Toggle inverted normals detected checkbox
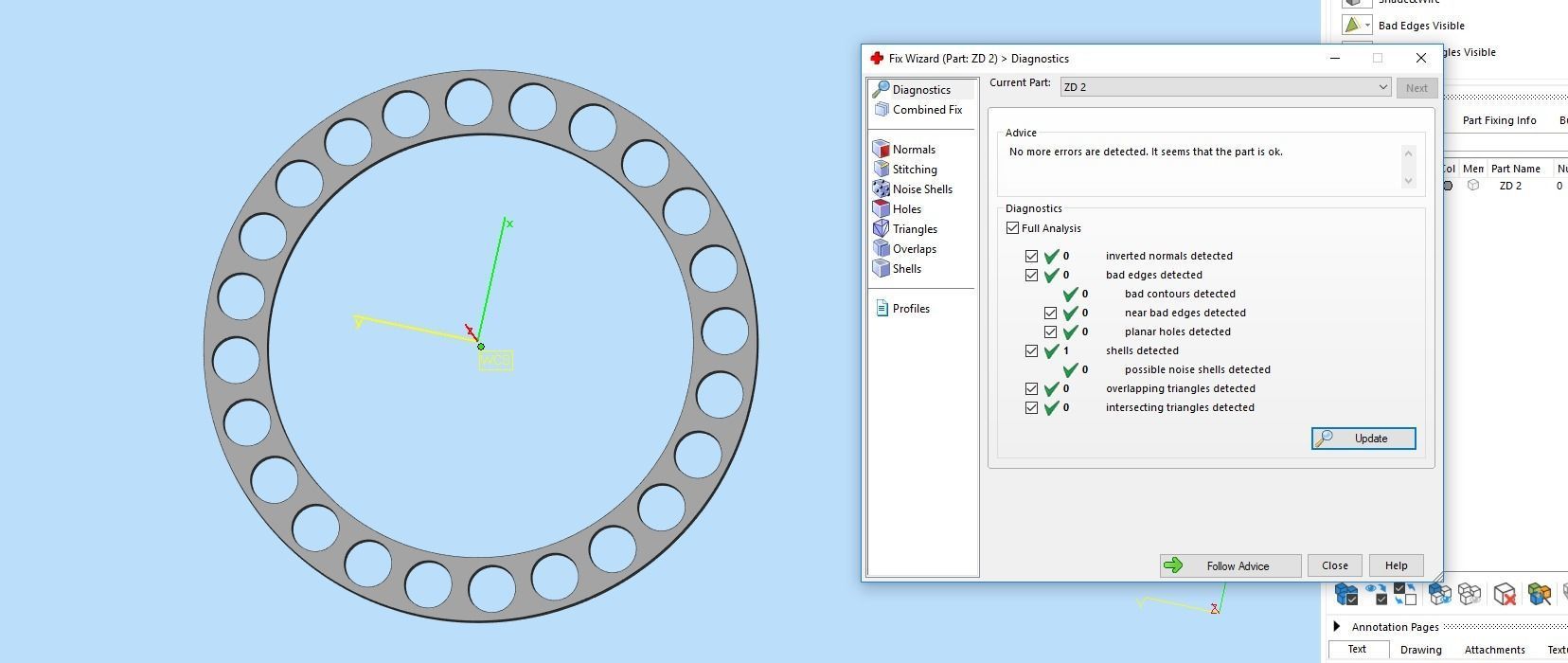This screenshot has height=663, width=1568. point(1032,256)
